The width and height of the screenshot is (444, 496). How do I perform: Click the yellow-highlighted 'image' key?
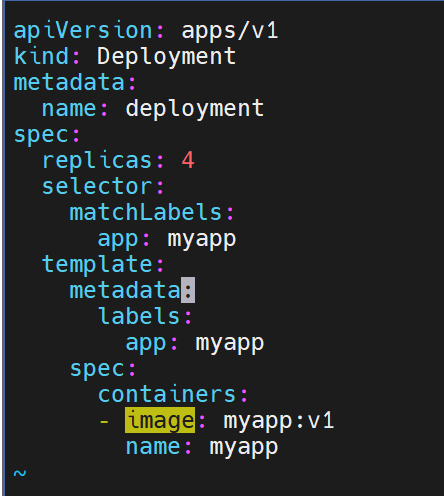160,420
